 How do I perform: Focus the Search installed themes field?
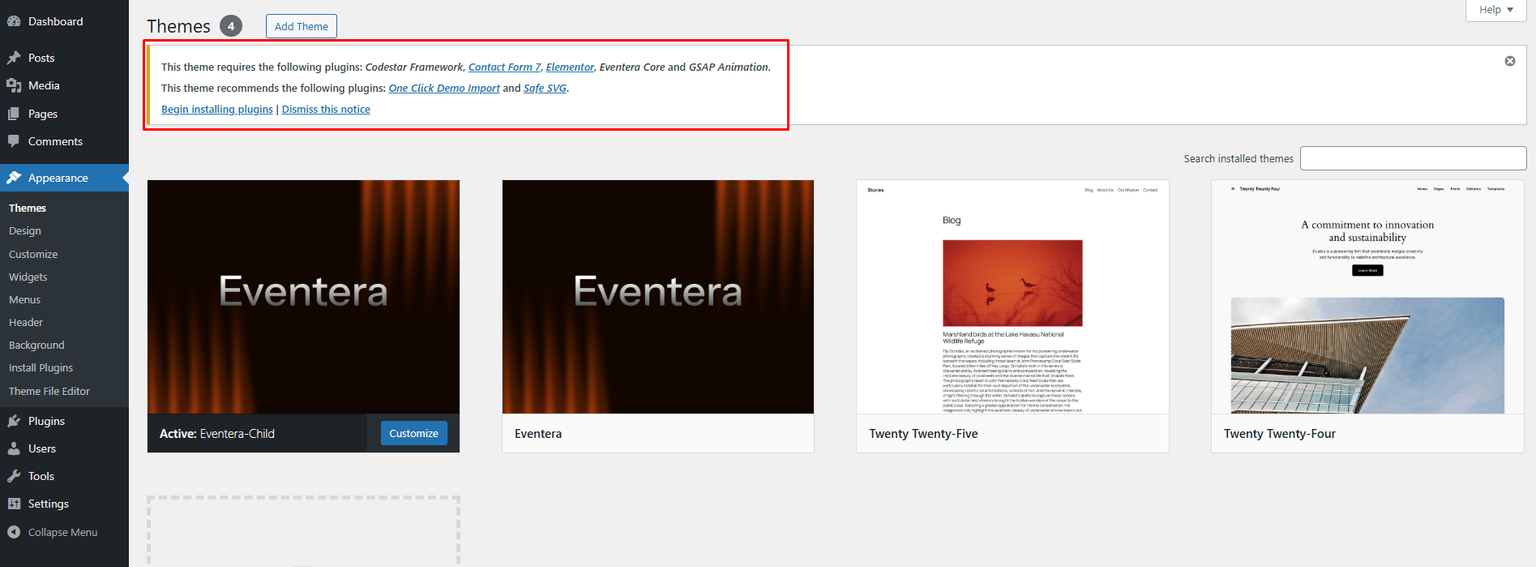tap(1413, 158)
